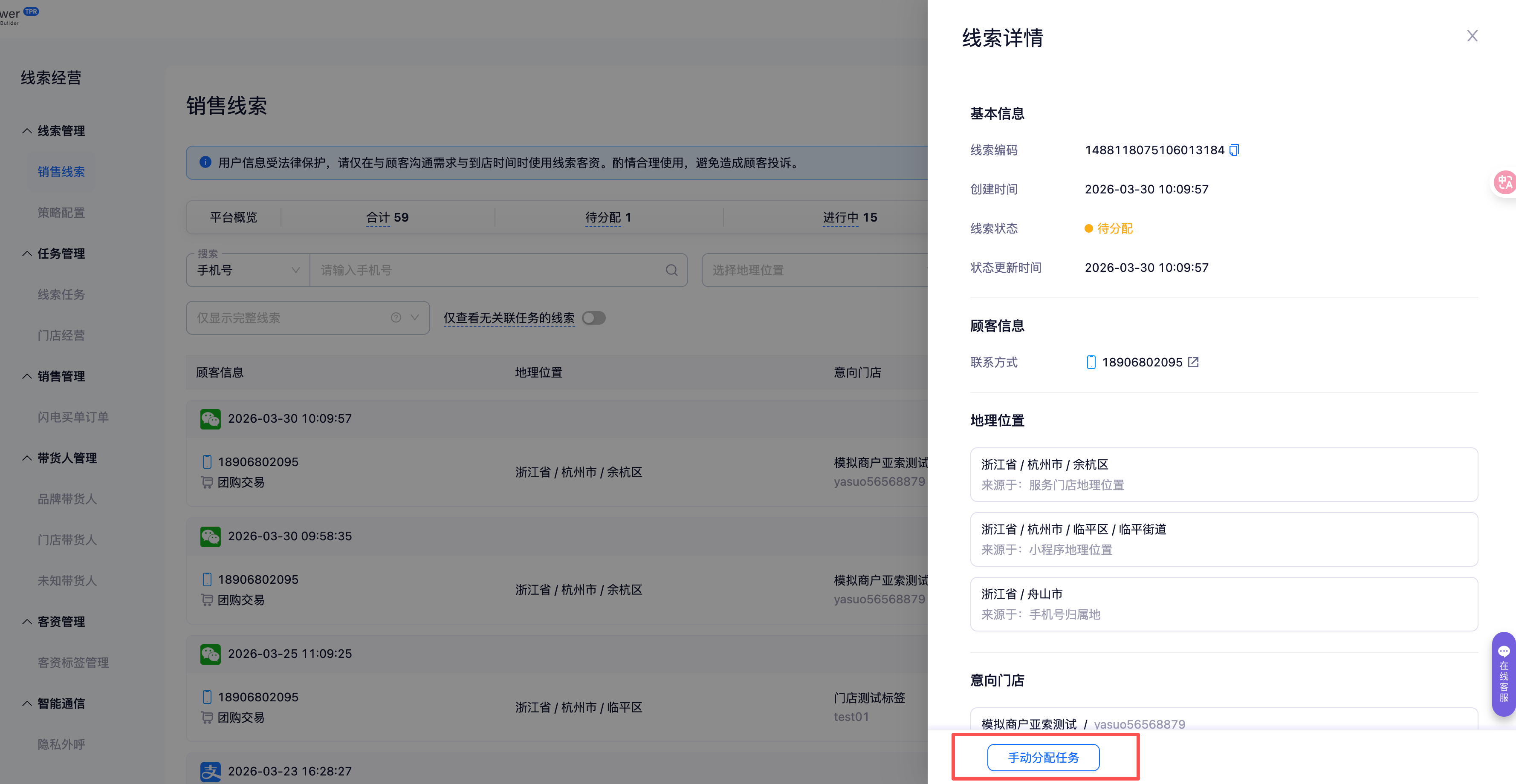Select the 待分配 1 overview tab
Image resolution: width=1516 pixels, height=784 pixels.
[x=608, y=218]
